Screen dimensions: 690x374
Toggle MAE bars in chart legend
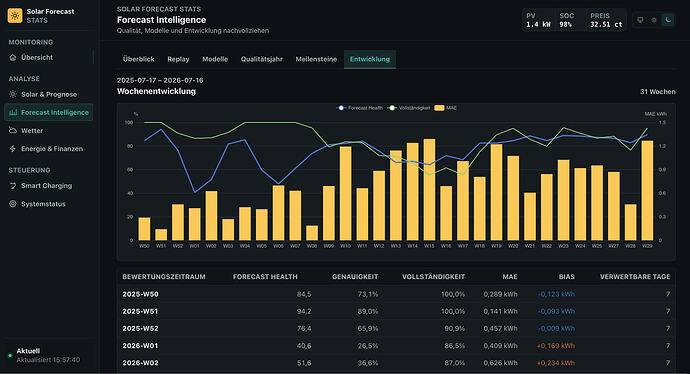coord(445,108)
